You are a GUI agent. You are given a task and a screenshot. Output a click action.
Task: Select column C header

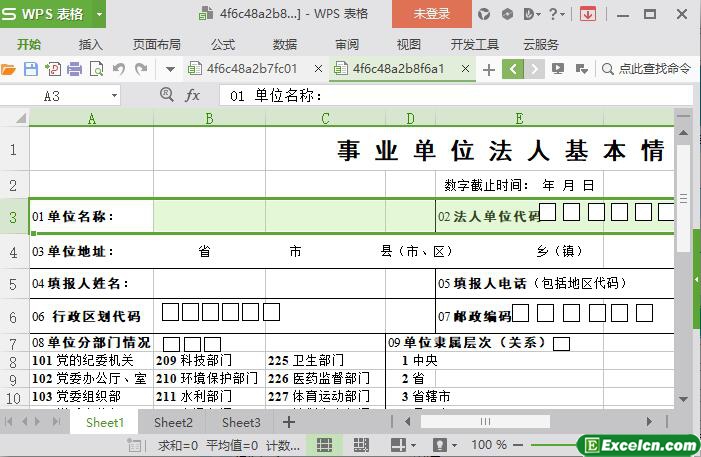326,118
